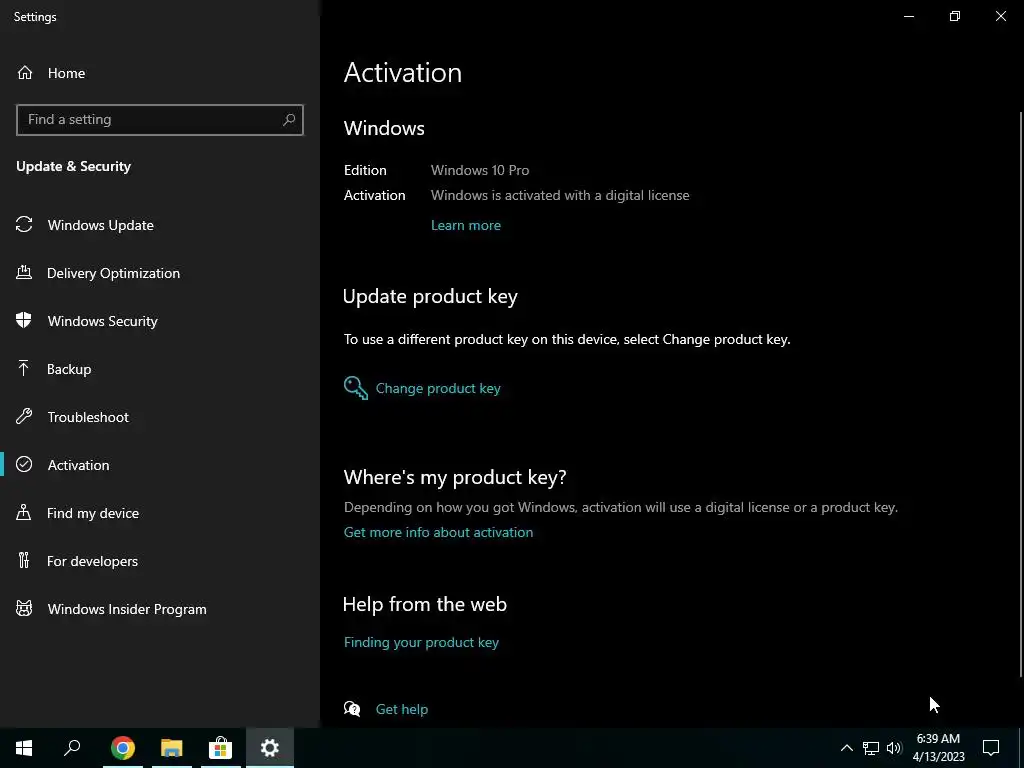
Task: Click the For developers tools icon
Action: coord(24,560)
